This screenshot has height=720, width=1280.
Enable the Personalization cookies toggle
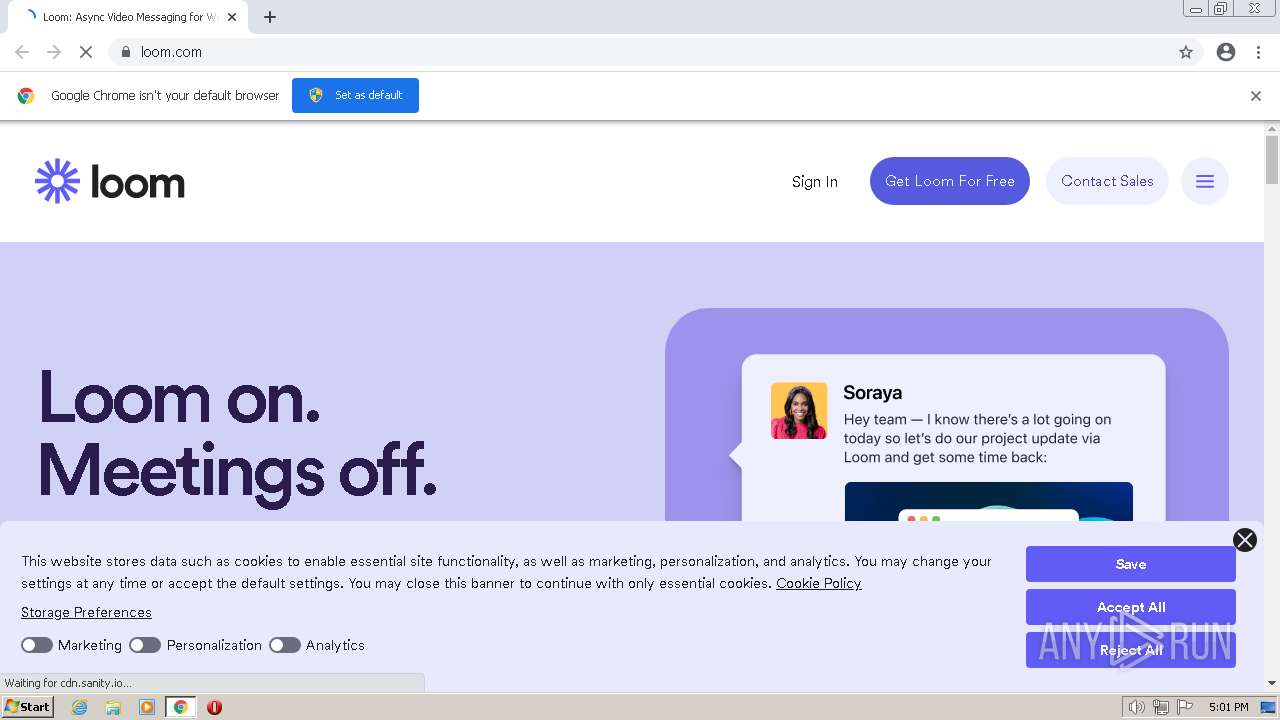(x=145, y=645)
